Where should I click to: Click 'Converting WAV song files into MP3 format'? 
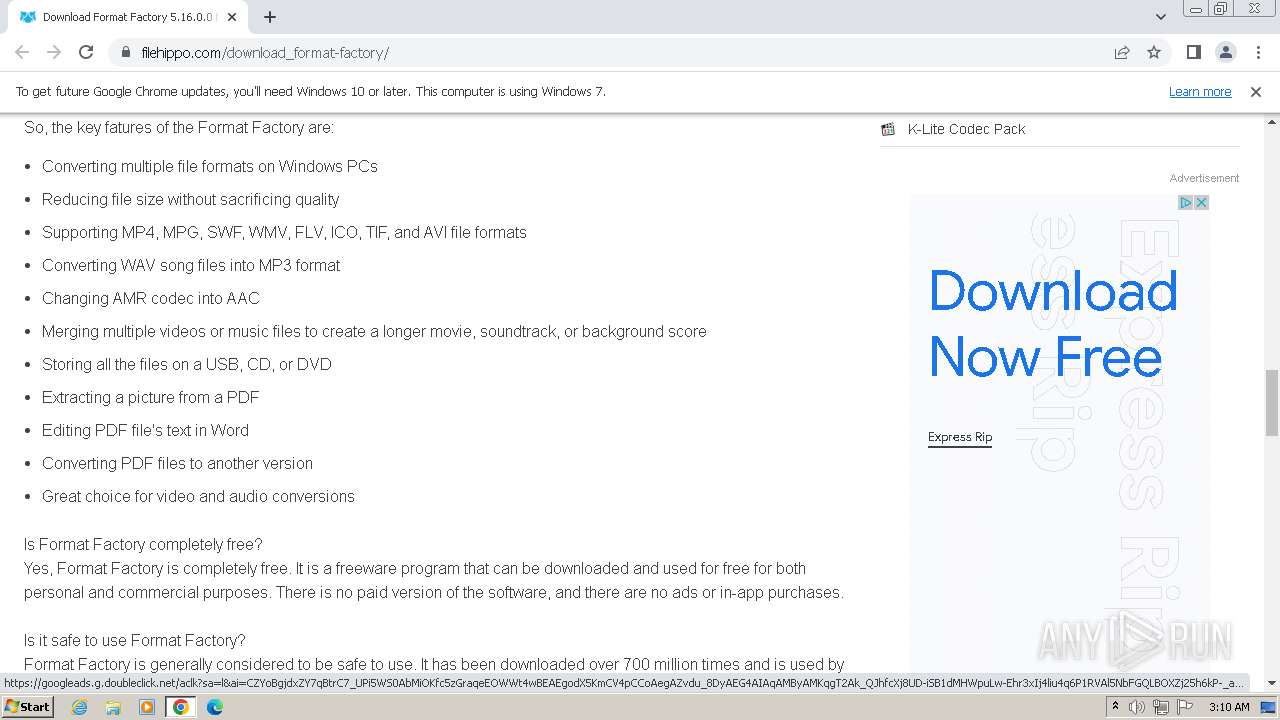[x=191, y=265]
